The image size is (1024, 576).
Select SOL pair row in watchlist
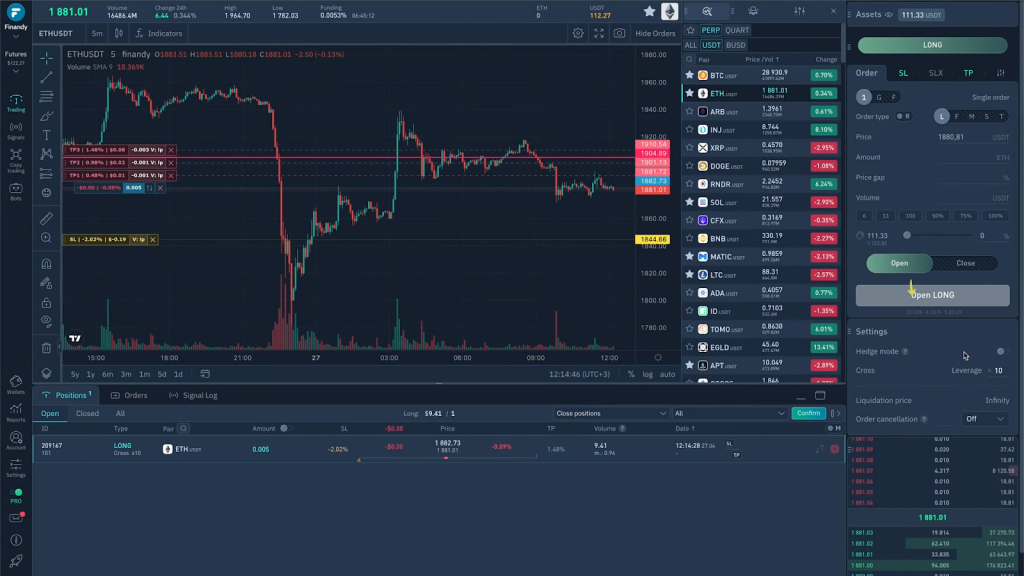[x=761, y=202]
